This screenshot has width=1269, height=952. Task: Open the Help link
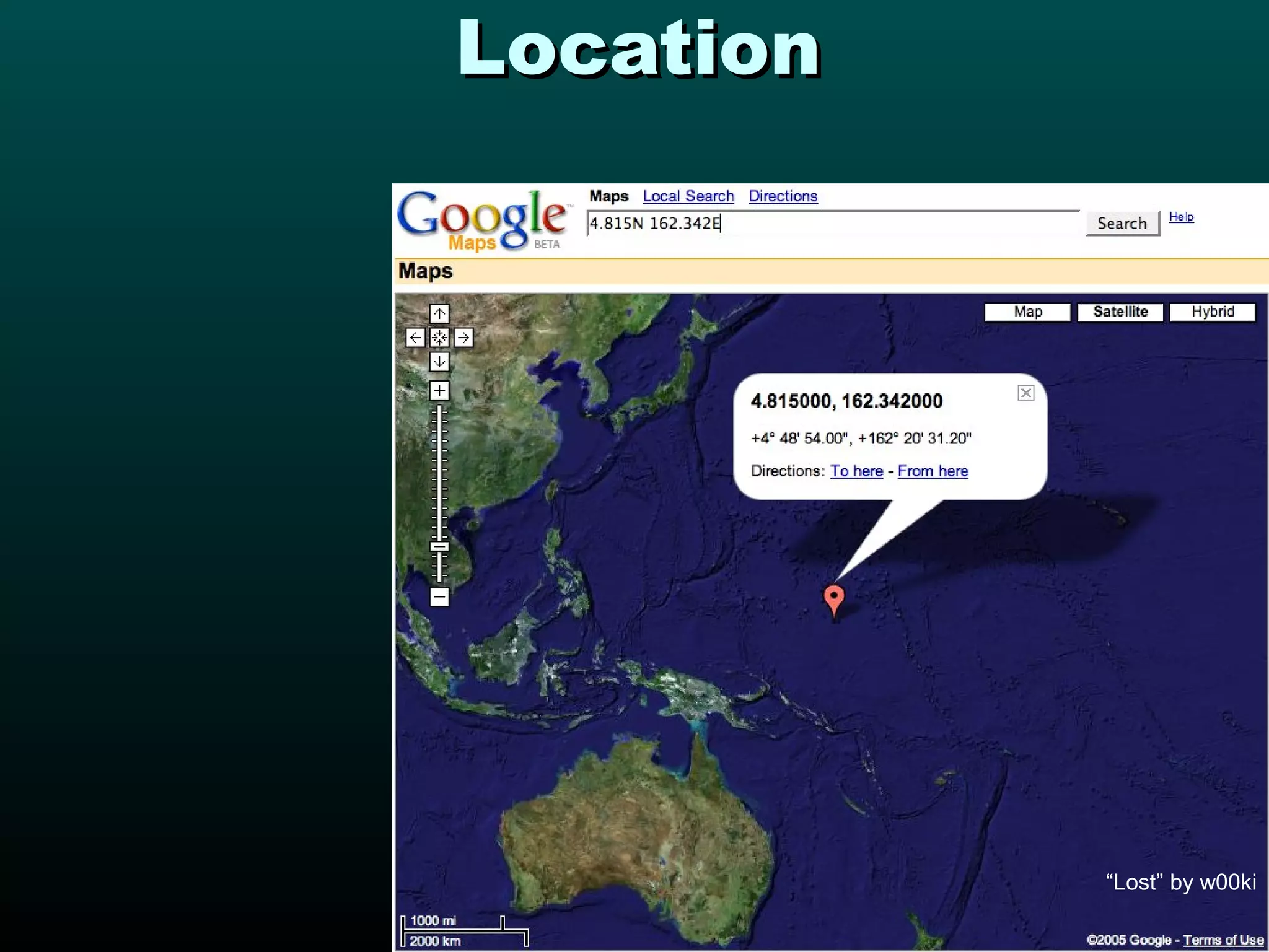tap(1181, 217)
